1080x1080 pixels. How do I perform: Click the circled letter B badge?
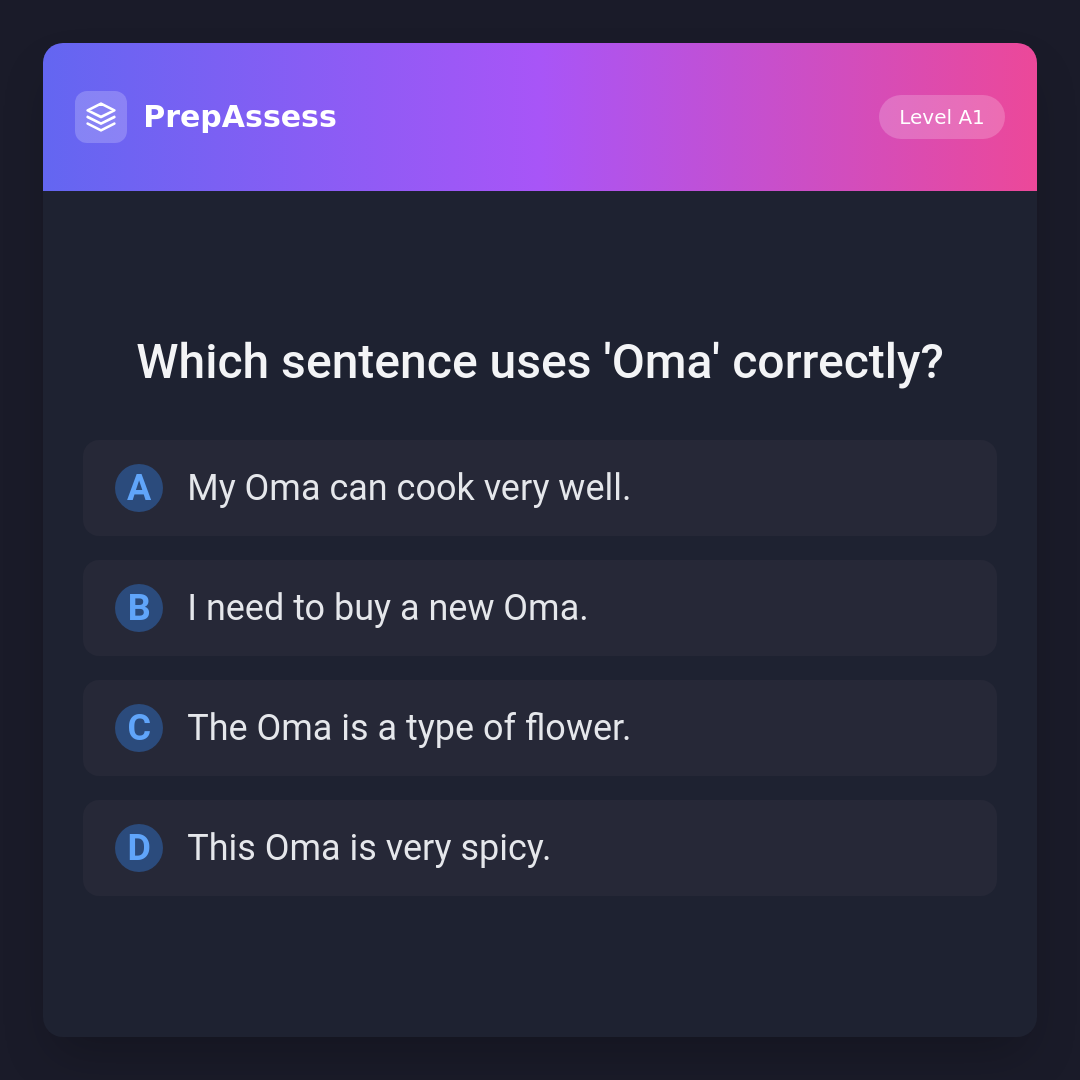(139, 608)
